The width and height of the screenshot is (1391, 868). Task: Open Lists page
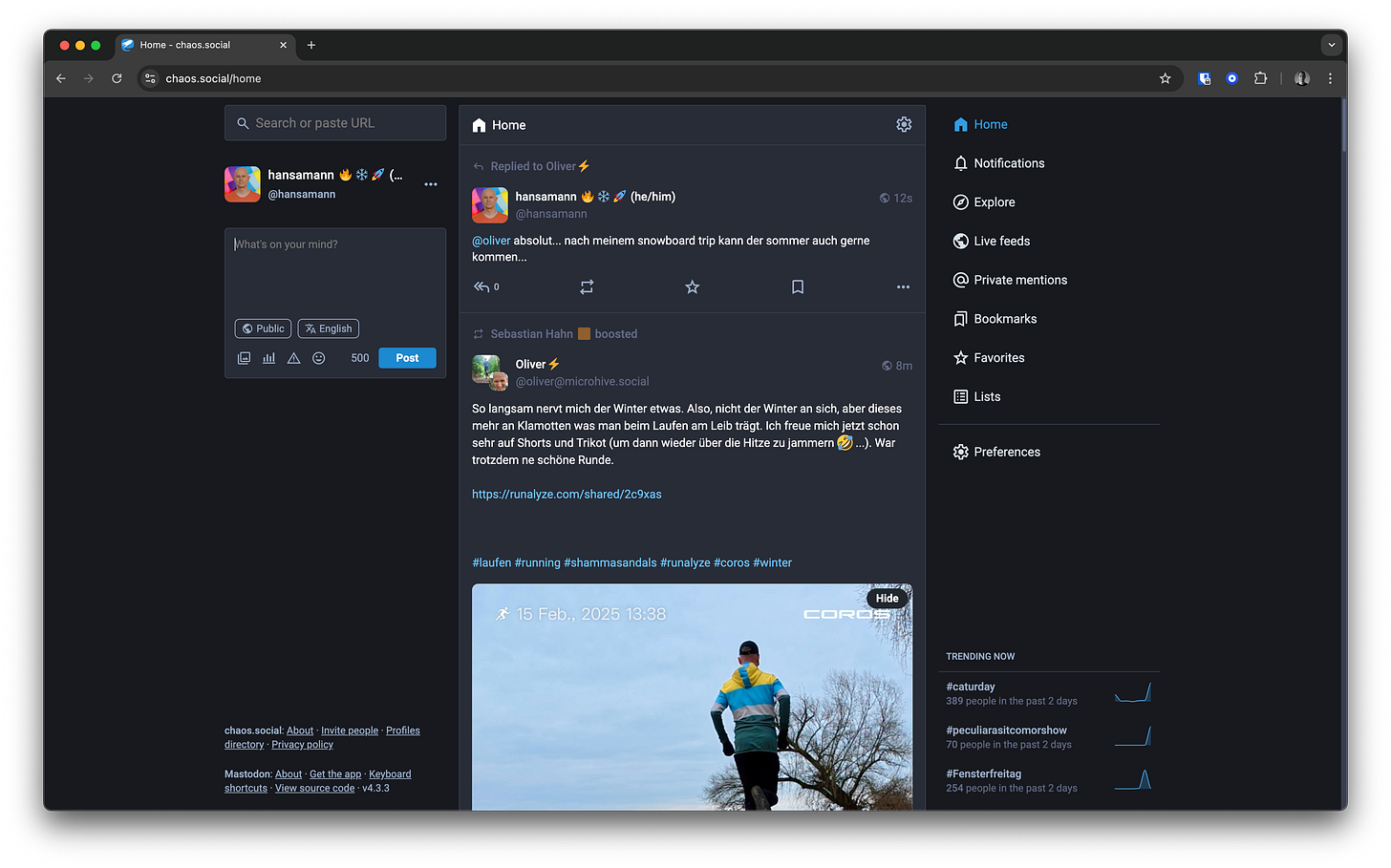coord(976,397)
